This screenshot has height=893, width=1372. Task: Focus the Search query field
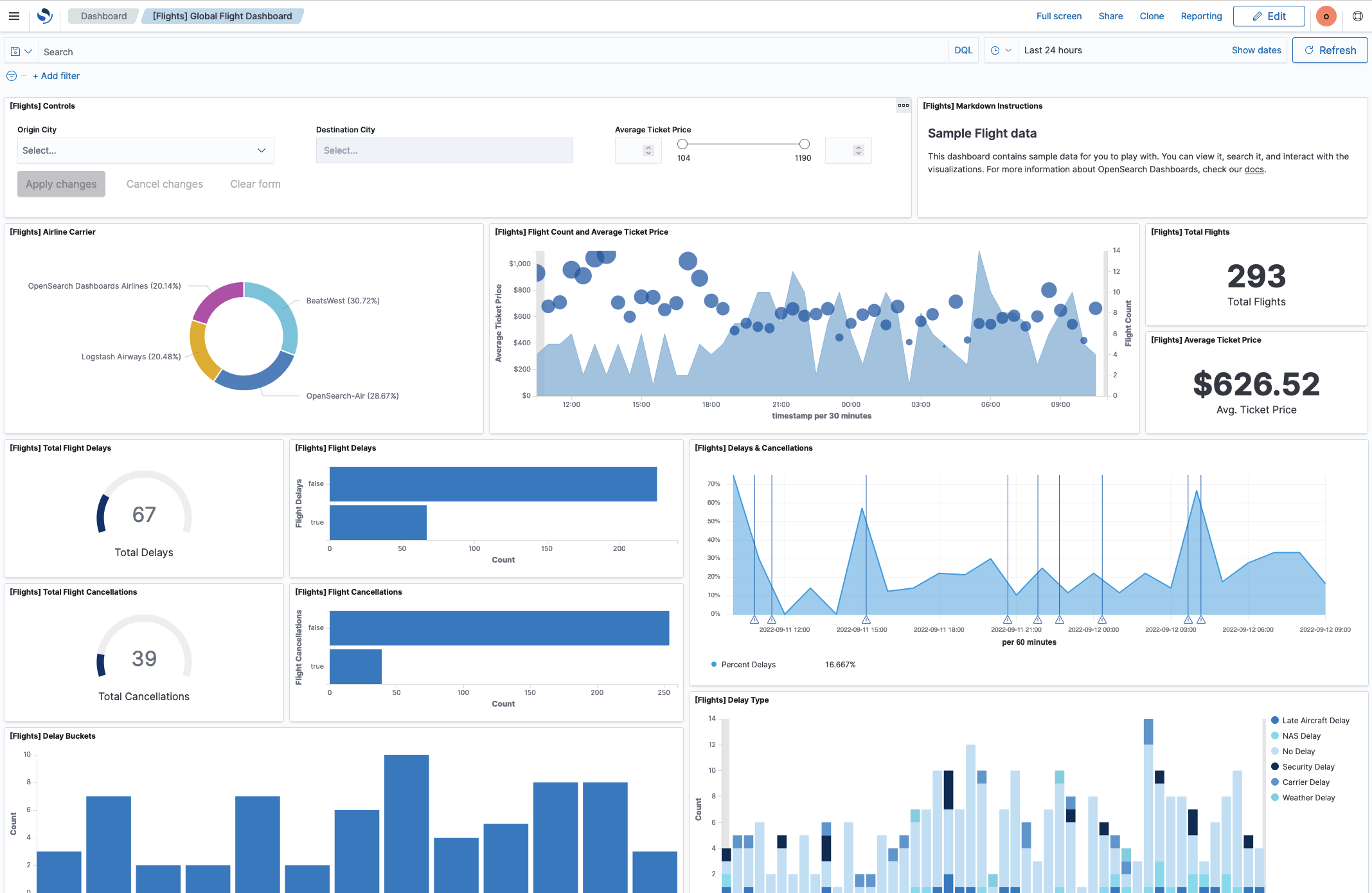[494, 51]
